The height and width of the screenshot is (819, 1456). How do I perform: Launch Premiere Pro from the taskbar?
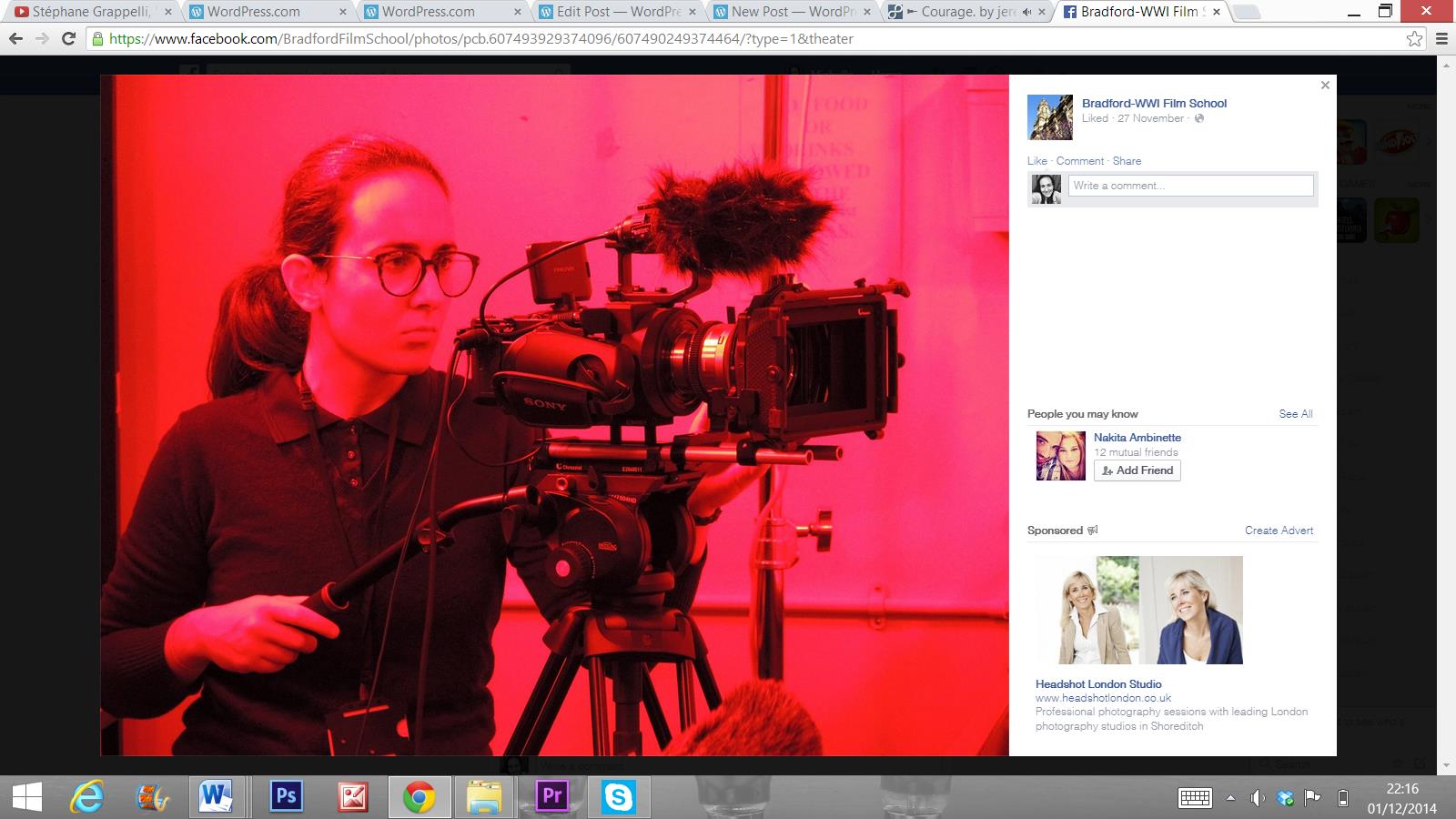(551, 797)
